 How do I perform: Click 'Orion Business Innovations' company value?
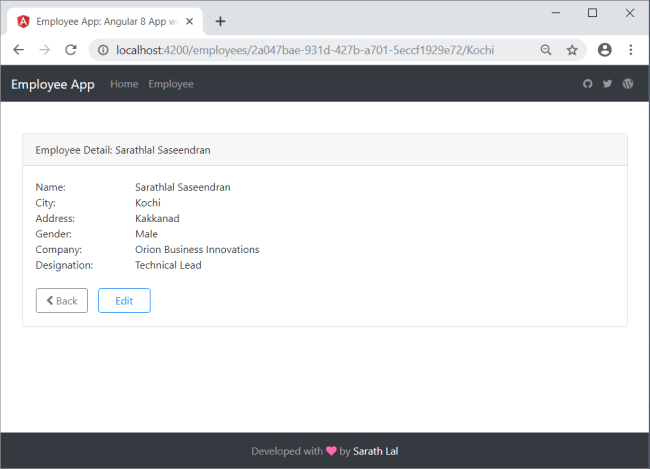(197, 250)
